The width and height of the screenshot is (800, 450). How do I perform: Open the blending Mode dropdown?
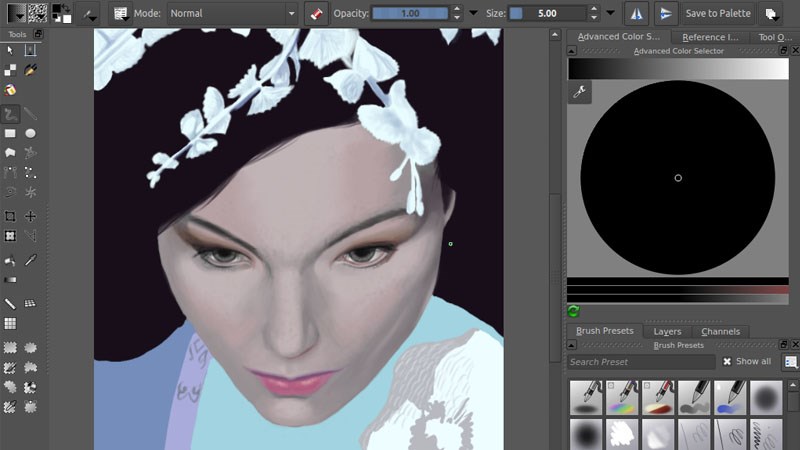click(232, 14)
